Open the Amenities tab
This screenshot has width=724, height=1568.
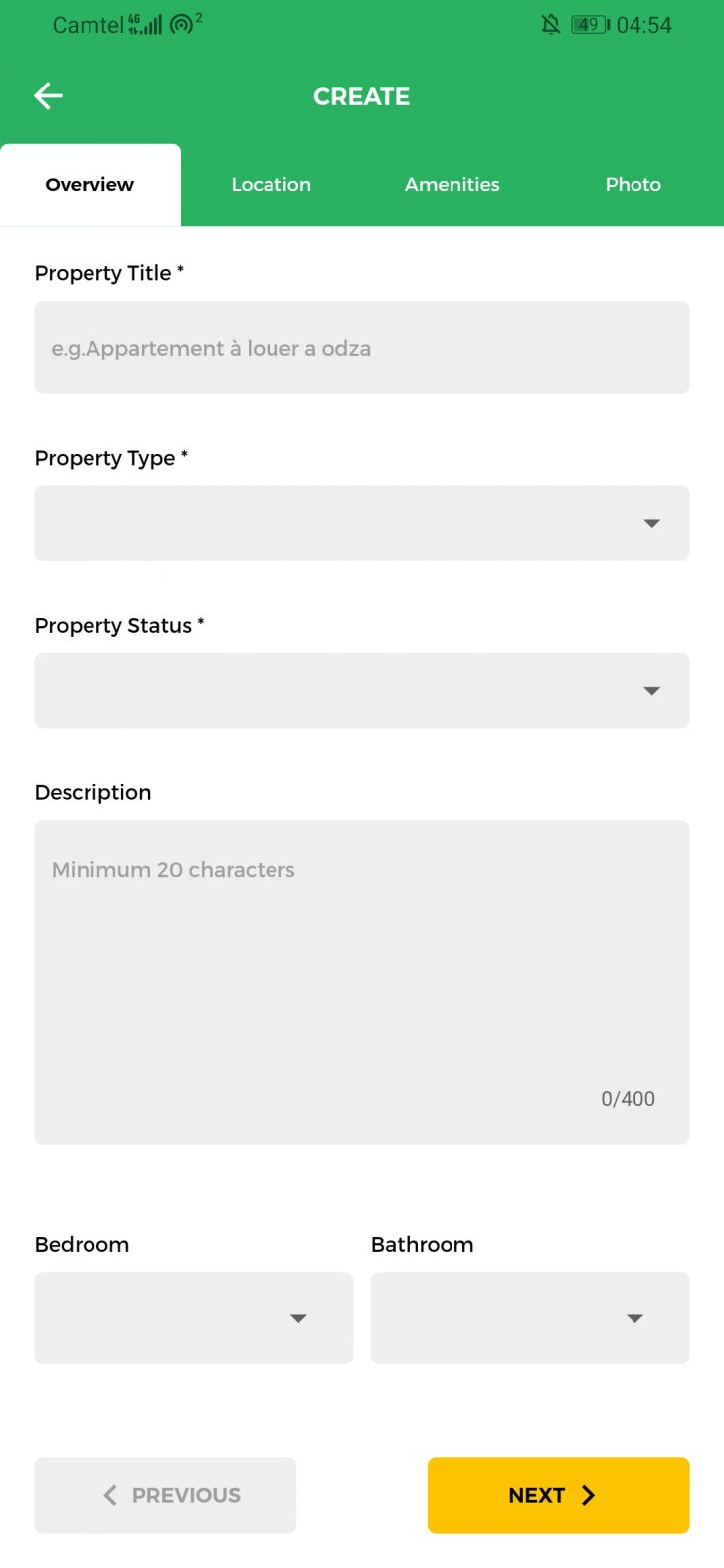[452, 185]
